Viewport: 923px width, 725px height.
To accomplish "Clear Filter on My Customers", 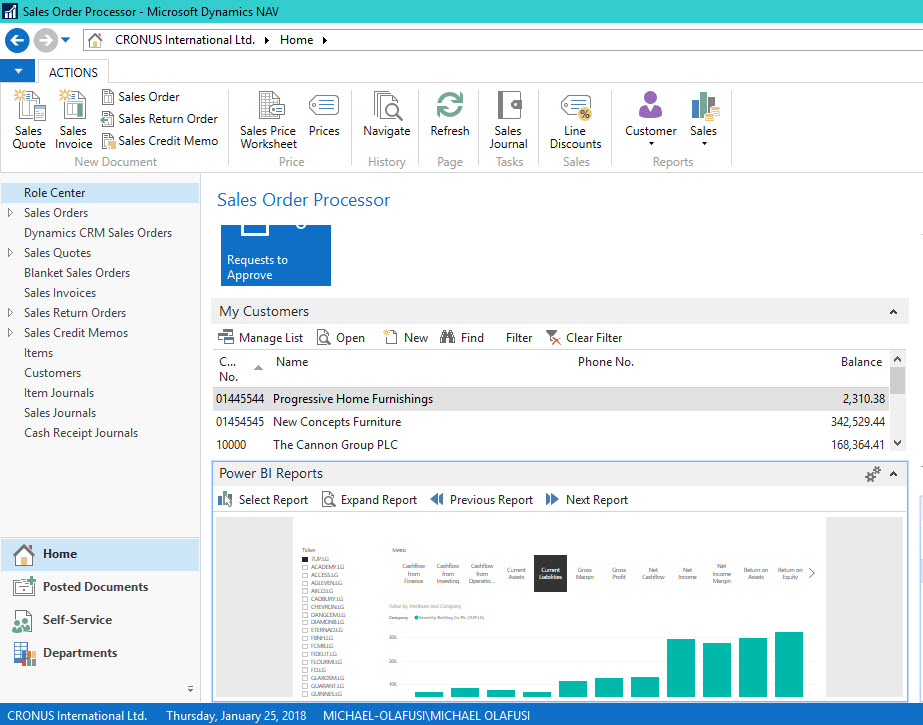I will point(584,337).
